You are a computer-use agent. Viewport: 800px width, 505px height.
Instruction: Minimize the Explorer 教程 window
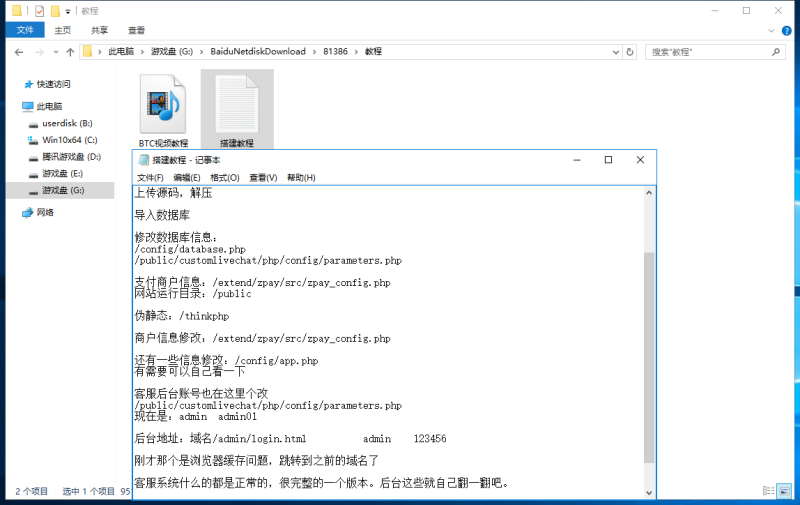pyautogui.click(x=715, y=11)
